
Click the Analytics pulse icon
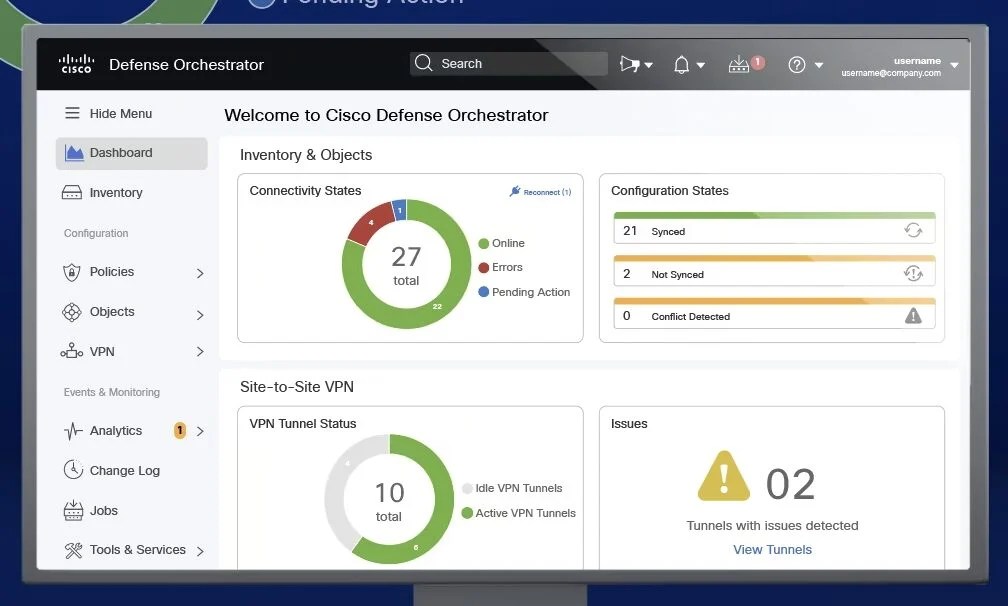pyautogui.click(x=73, y=431)
